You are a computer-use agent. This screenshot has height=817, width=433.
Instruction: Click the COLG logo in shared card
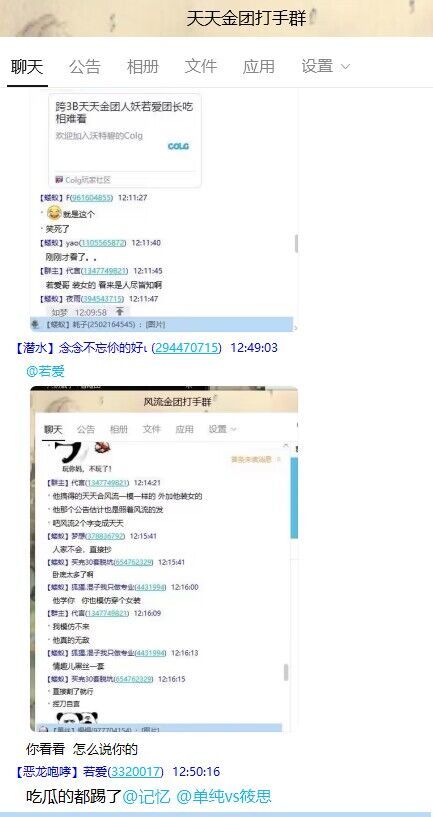[x=178, y=146]
